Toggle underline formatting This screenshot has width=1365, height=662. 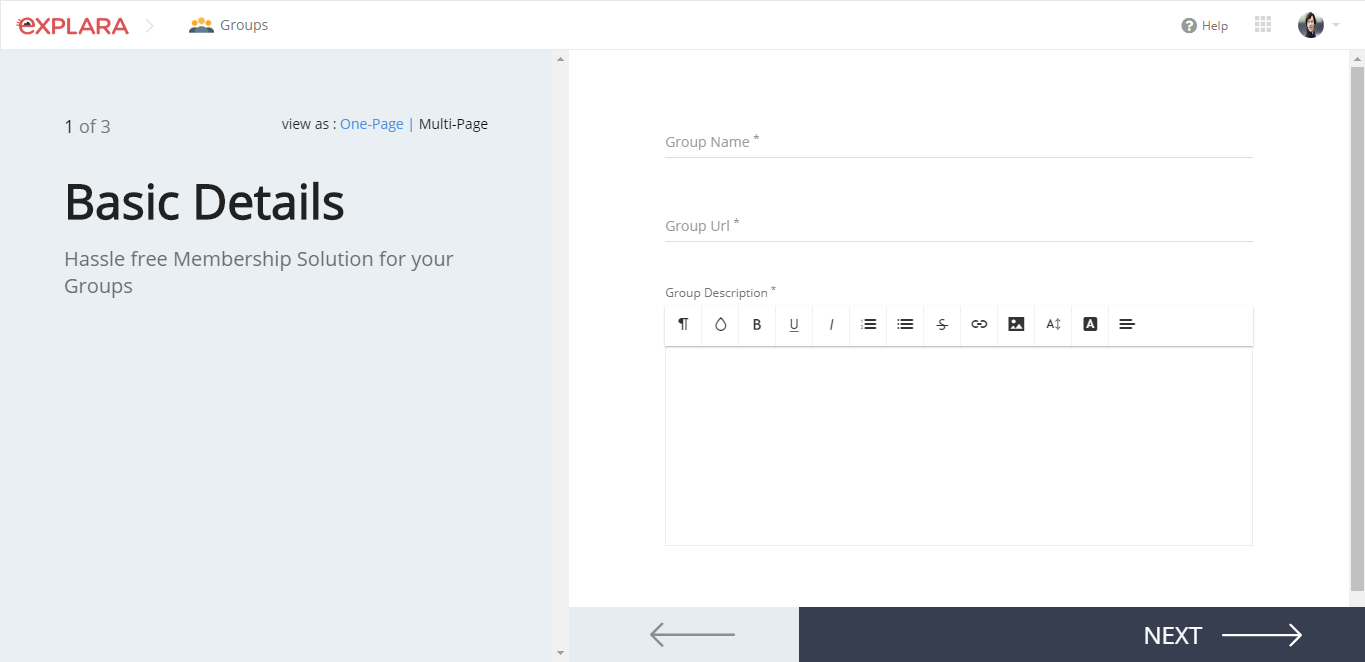coord(794,324)
